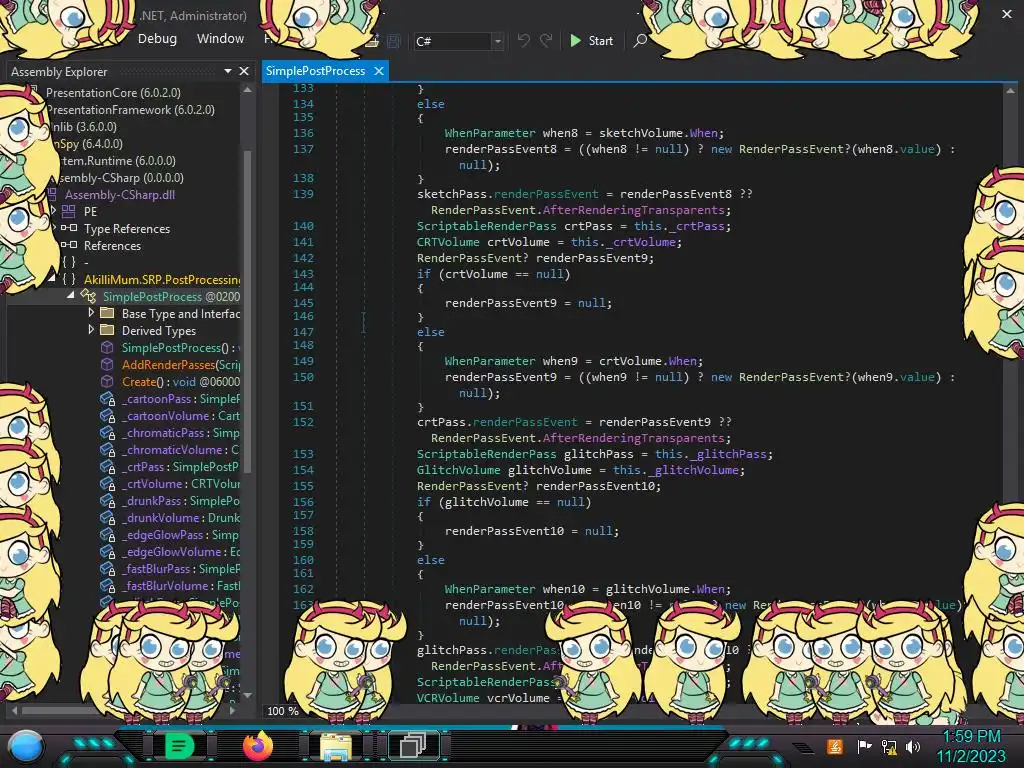
Task: Click the Save All disk icon
Action: point(394,41)
